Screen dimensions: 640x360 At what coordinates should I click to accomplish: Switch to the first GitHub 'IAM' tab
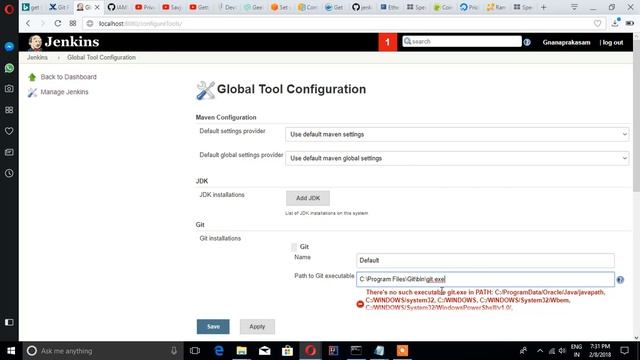117,7
